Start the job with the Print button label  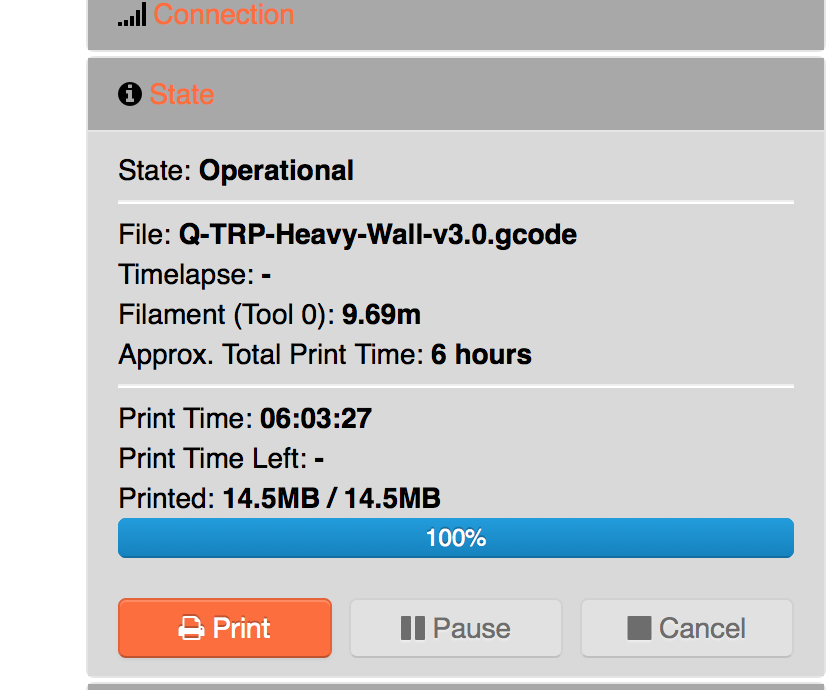point(242,629)
